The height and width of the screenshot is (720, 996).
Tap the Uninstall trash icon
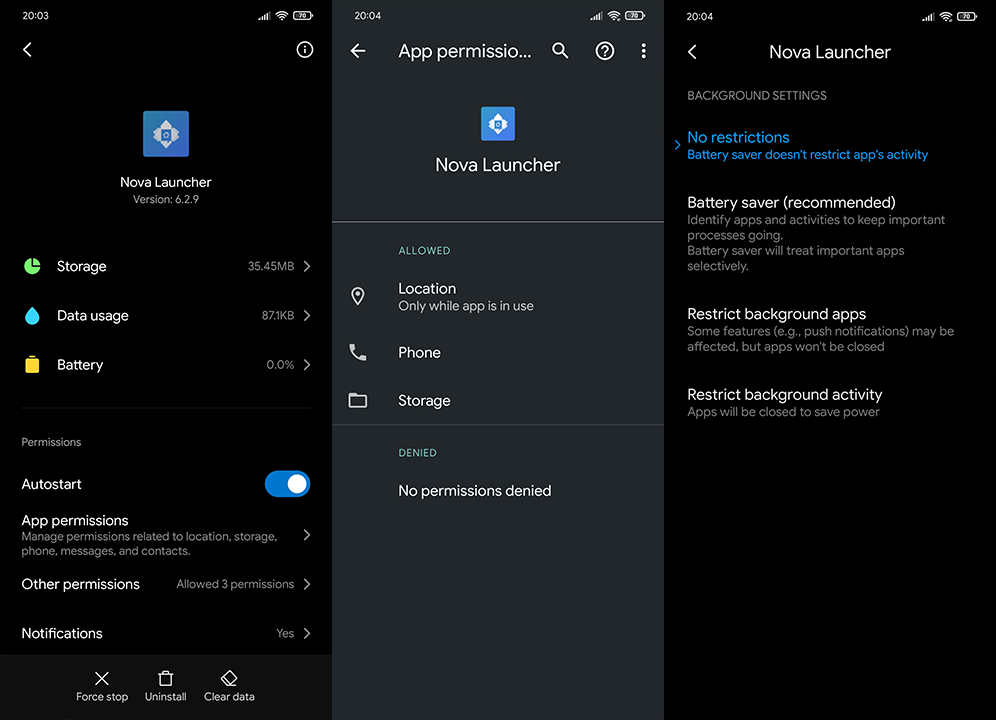[165, 678]
